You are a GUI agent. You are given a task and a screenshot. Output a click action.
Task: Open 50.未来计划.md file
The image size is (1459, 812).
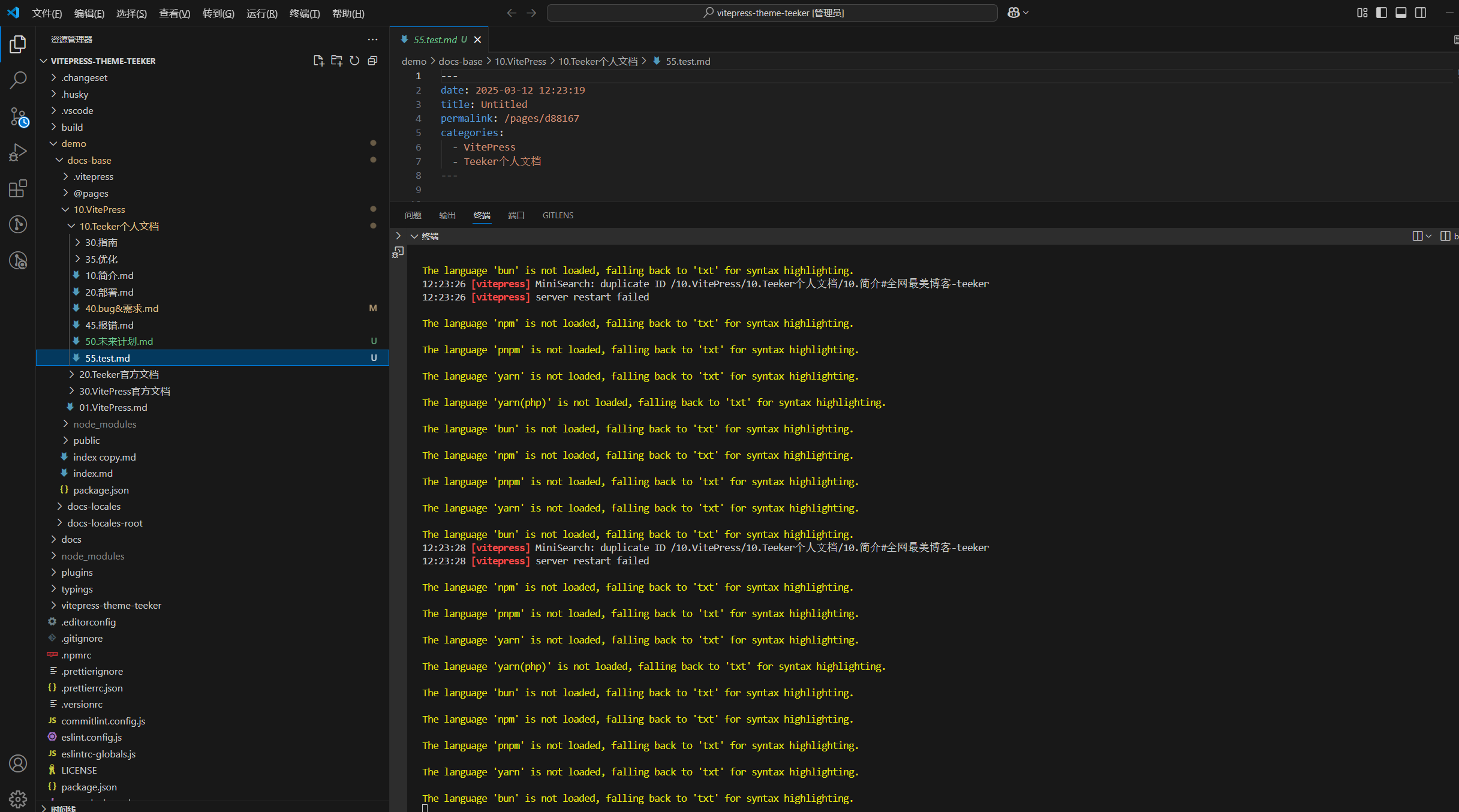(119, 341)
